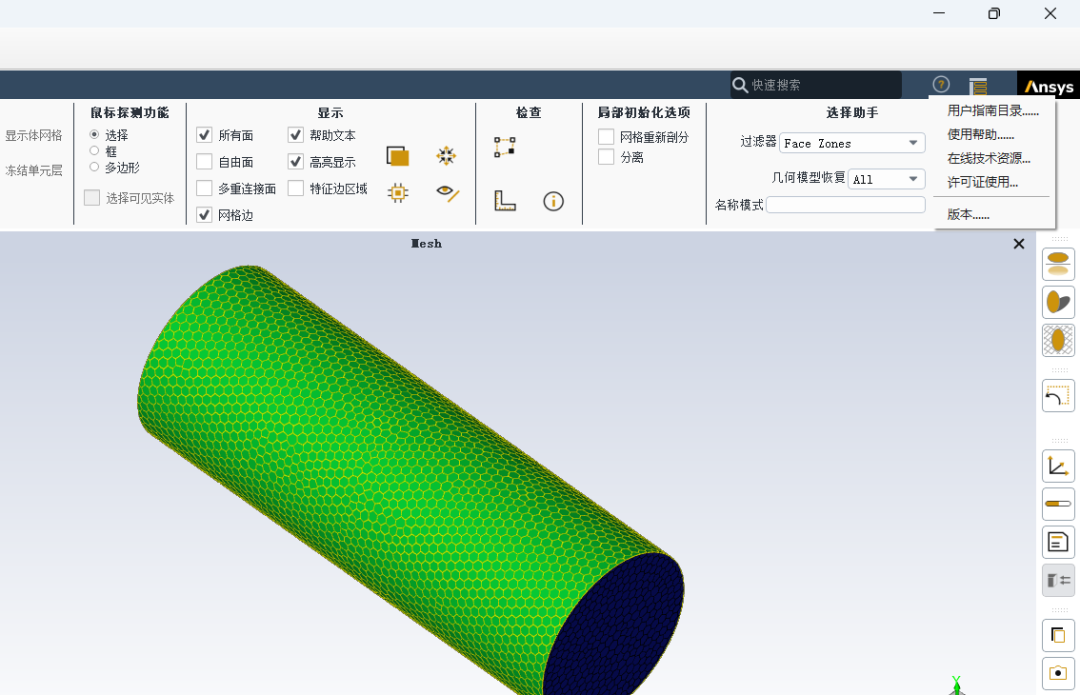Click the ellipse-with-shadow icon in right toolbar

(x=1058, y=302)
